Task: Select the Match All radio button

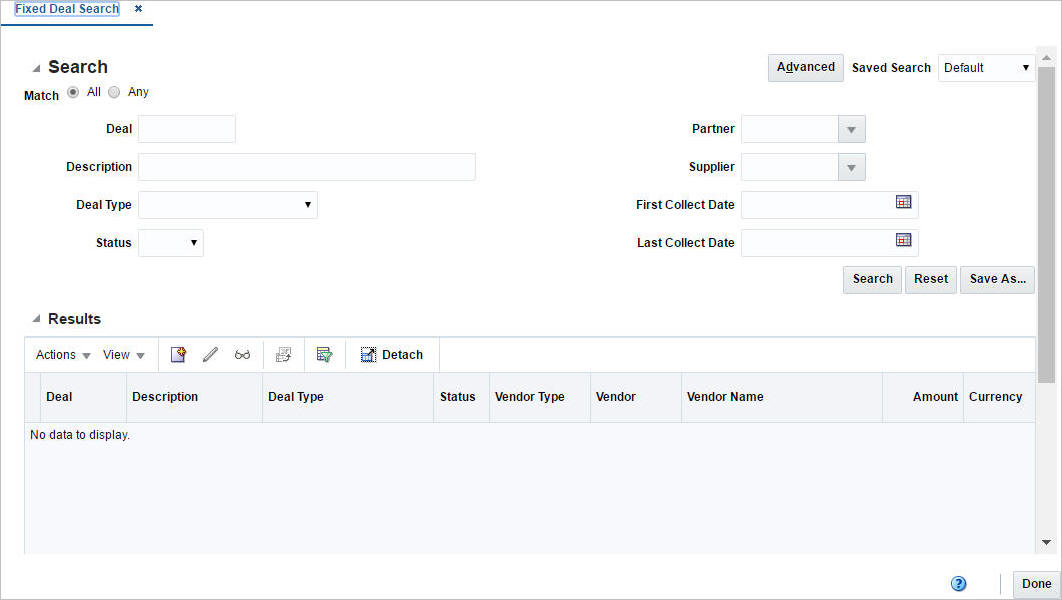Action: [x=72, y=91]
